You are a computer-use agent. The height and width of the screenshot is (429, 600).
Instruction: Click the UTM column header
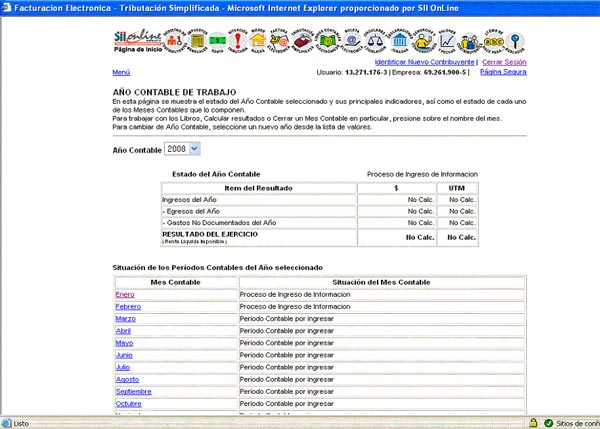click(x=457, y=188)
